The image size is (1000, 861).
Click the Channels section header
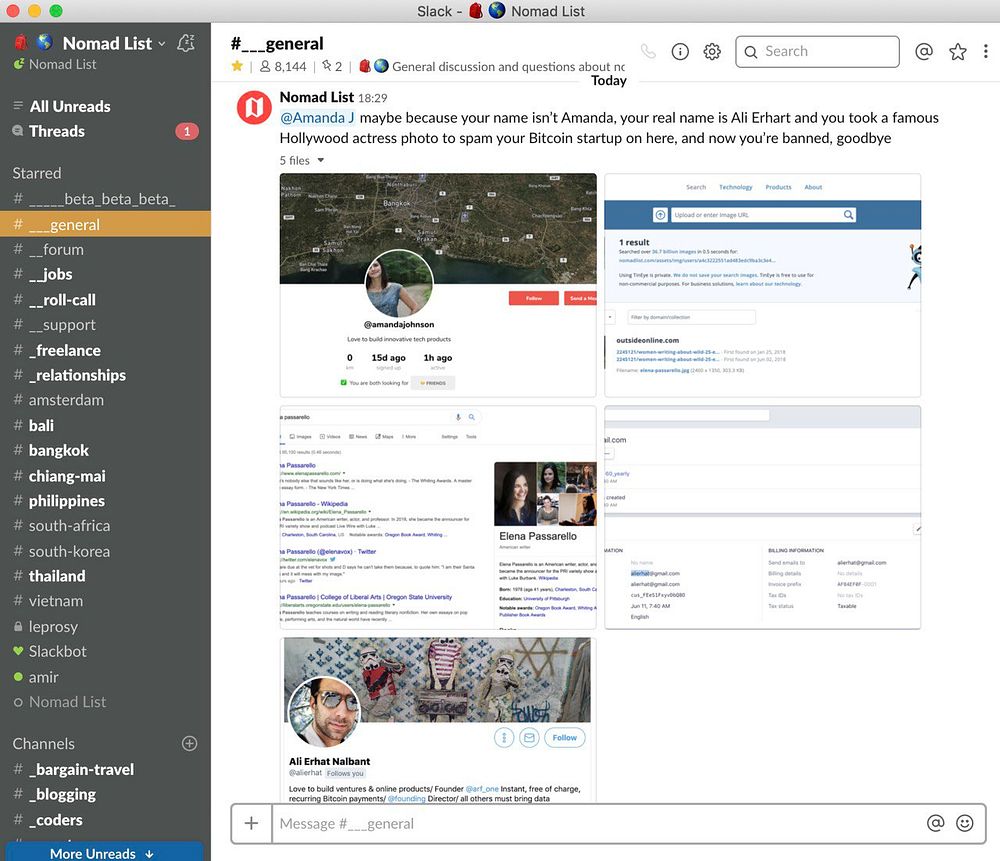(x=43, y=744)
